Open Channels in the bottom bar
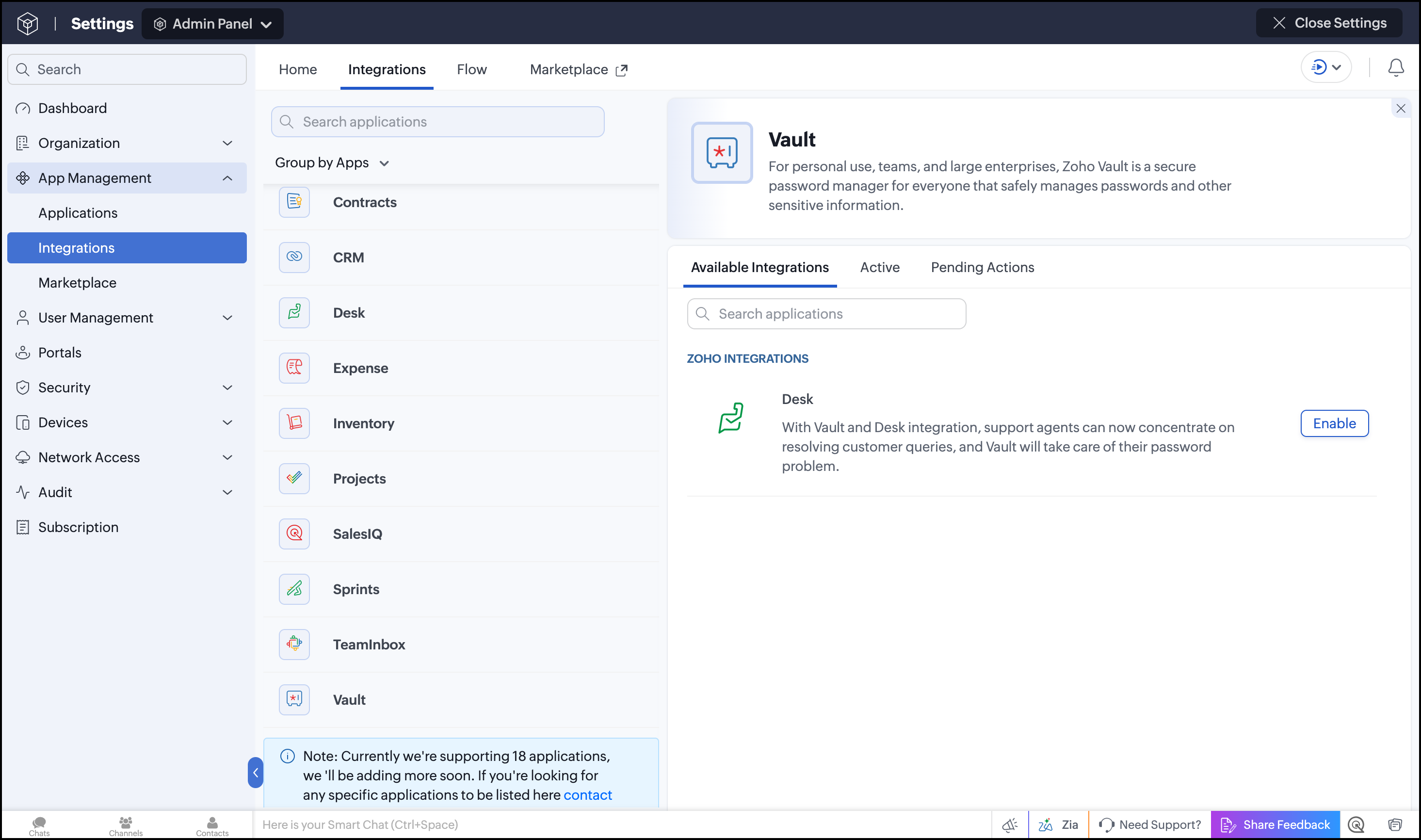The image size is (1421, 840). [126, 826]
